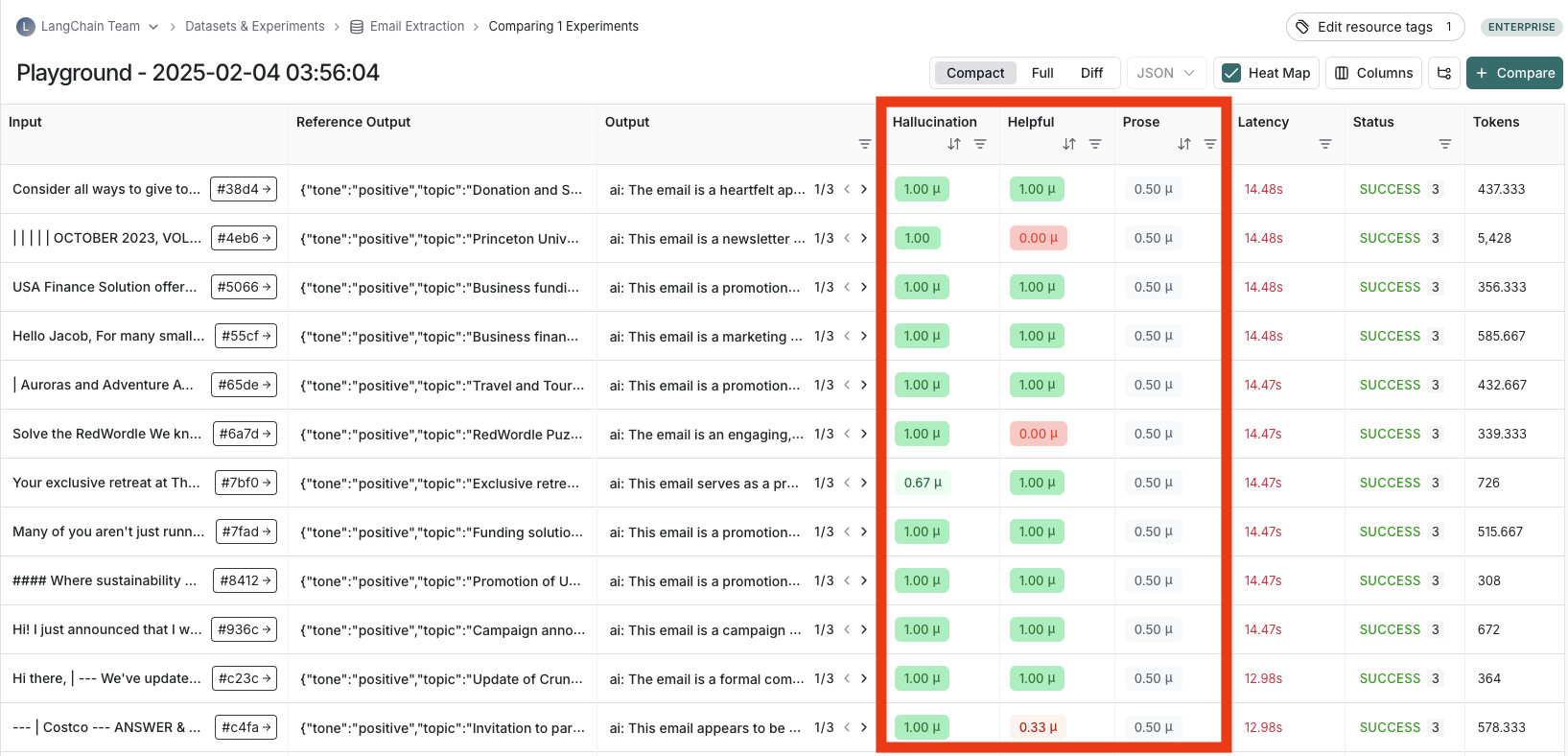Sort by the Prose column
The height and width of the screenshot is (756, 1568).
[x=1183, y=144]
